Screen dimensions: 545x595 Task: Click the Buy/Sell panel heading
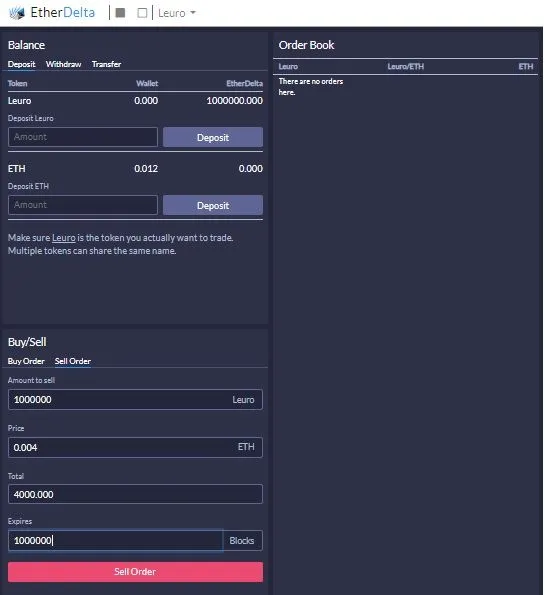[x=27, y=342]
